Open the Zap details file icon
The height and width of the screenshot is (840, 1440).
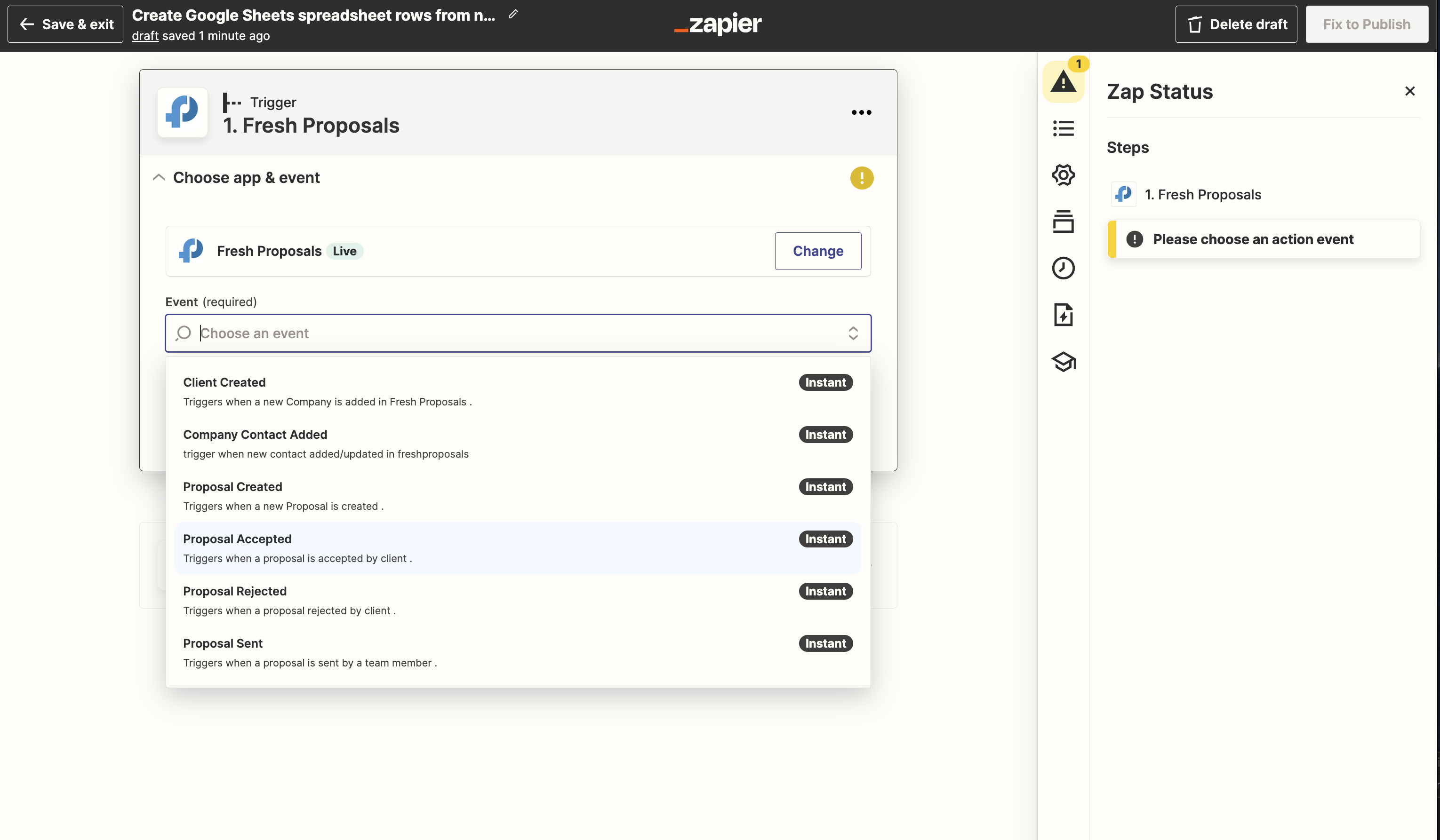coord(1063,315)
